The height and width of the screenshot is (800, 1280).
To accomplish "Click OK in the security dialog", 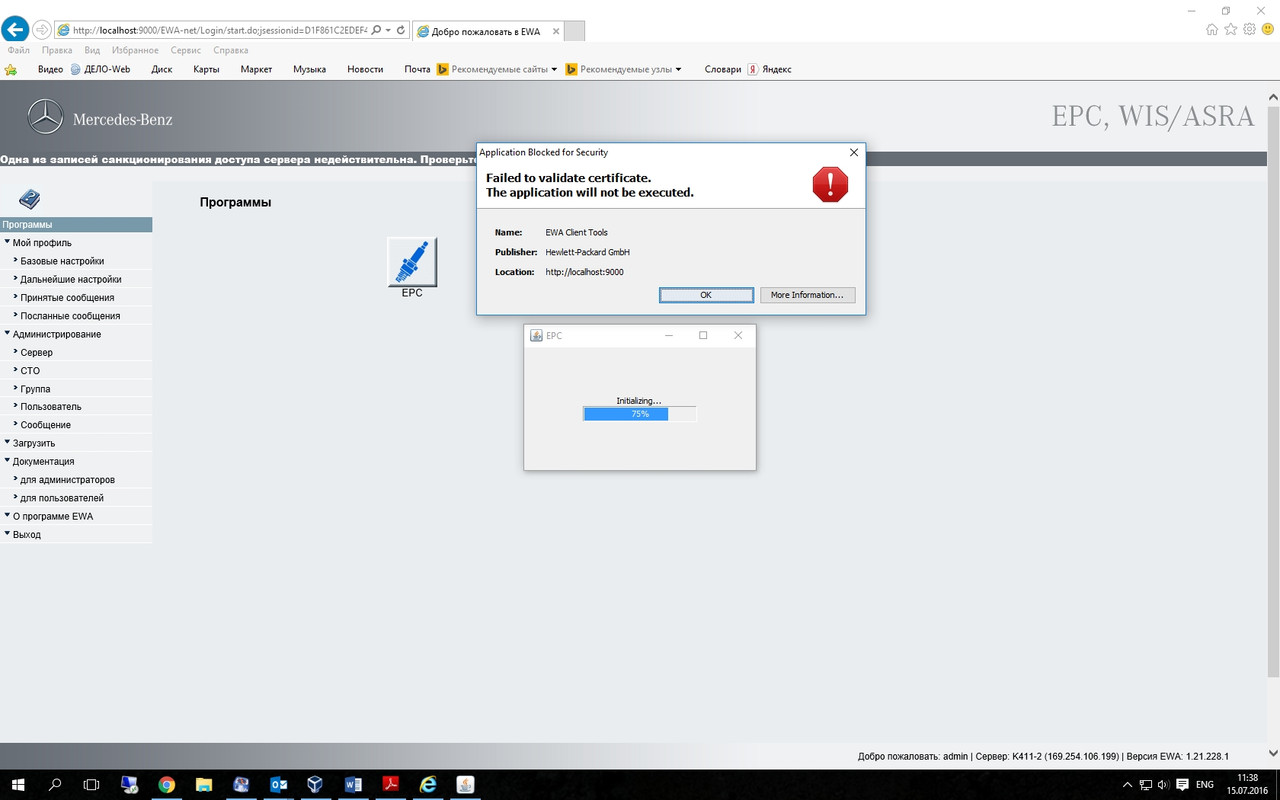I will [706, 295].
